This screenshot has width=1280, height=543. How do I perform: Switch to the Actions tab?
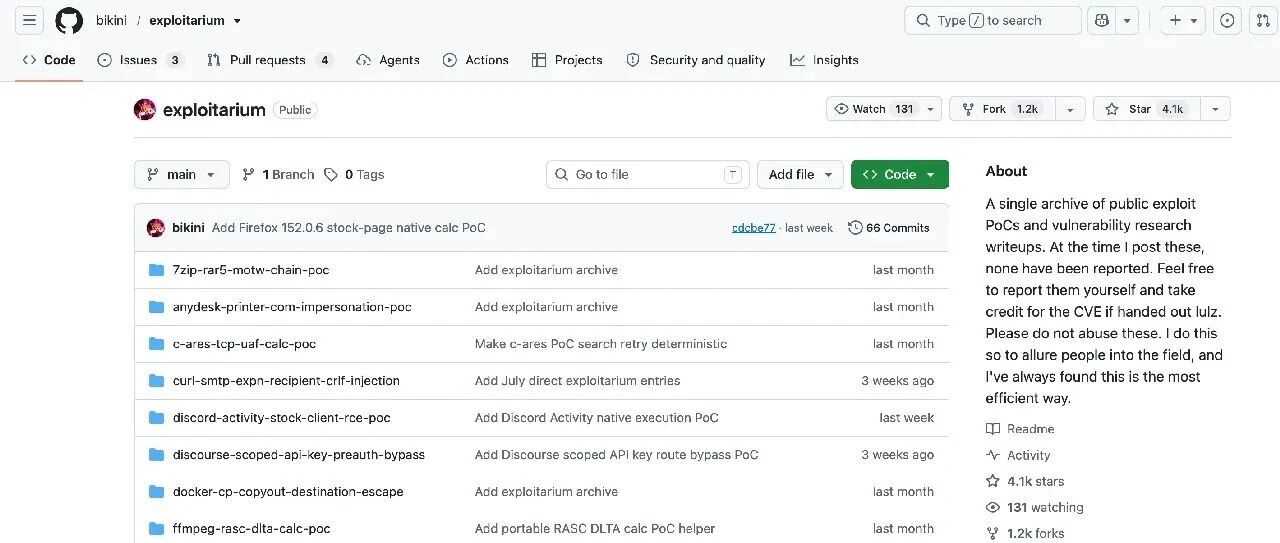(476, 60)
